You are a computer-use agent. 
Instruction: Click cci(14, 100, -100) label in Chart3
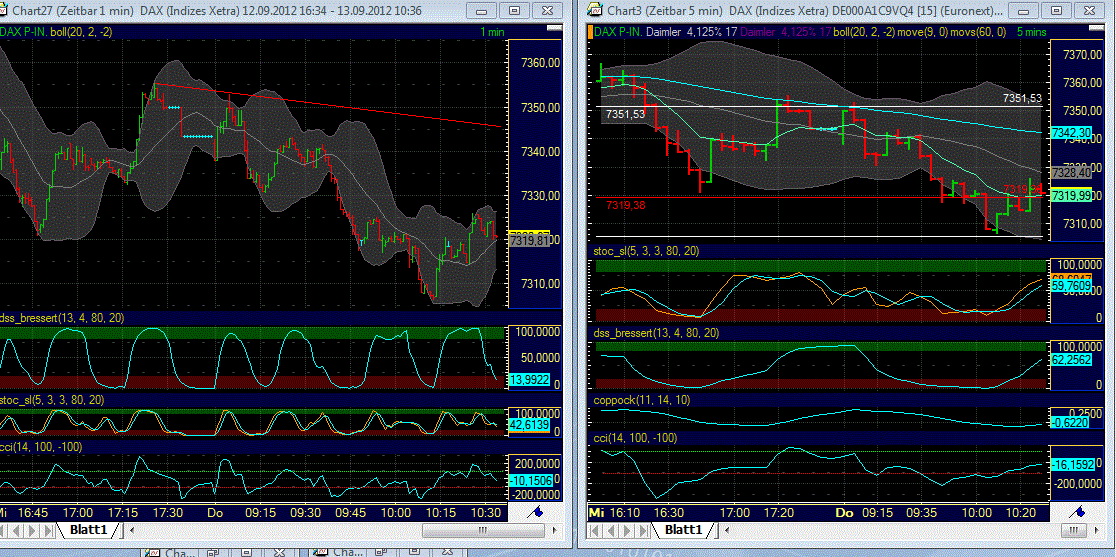[636, 438]
